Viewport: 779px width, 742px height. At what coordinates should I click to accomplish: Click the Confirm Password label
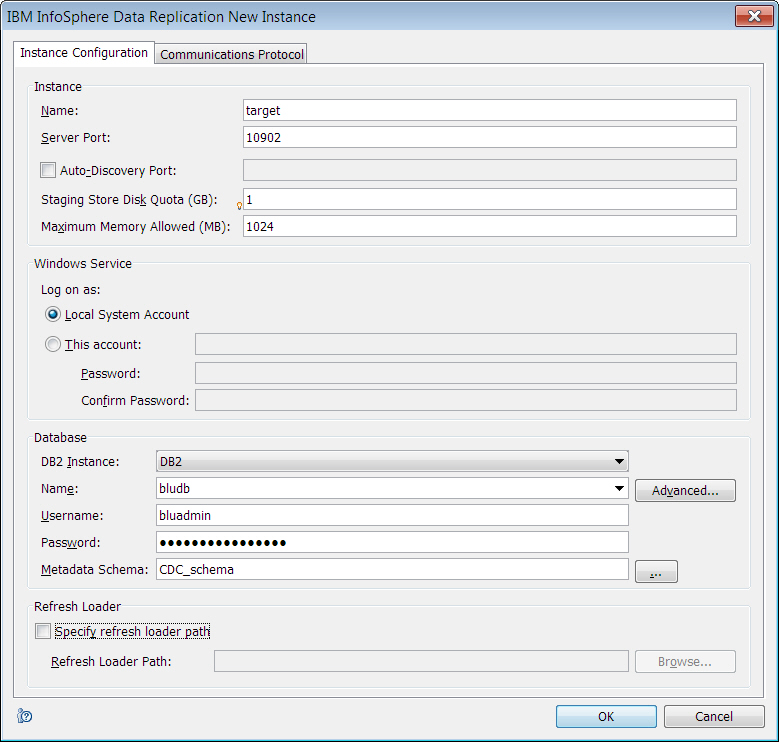click(135, 400)
